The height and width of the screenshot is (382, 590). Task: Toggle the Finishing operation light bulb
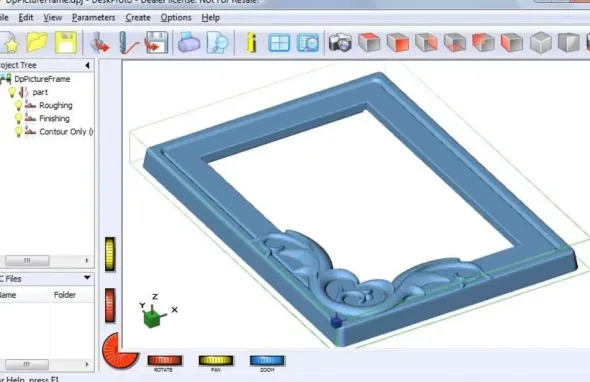tap(18, 119)
